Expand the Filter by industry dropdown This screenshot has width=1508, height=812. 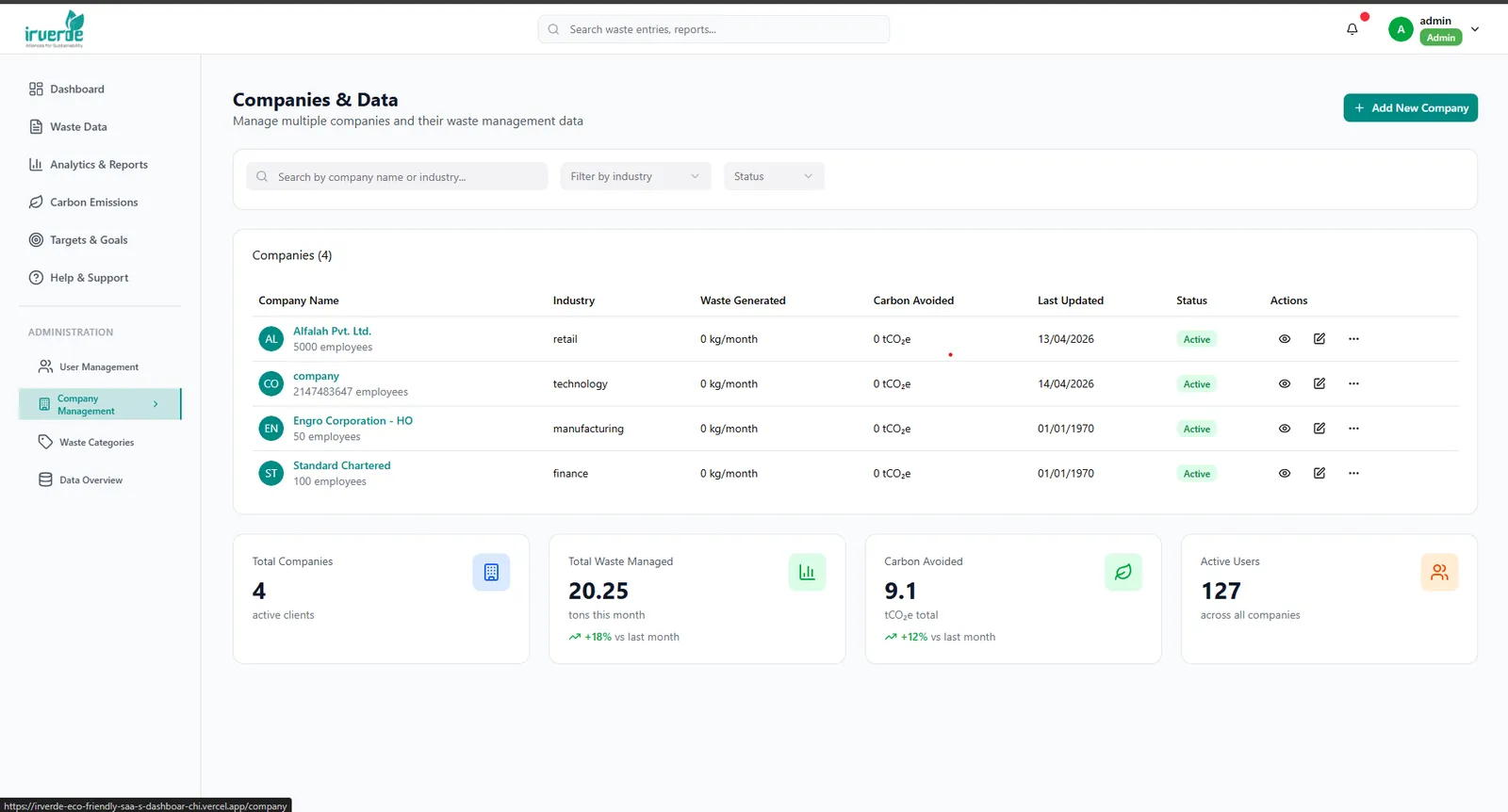[635, 176]
